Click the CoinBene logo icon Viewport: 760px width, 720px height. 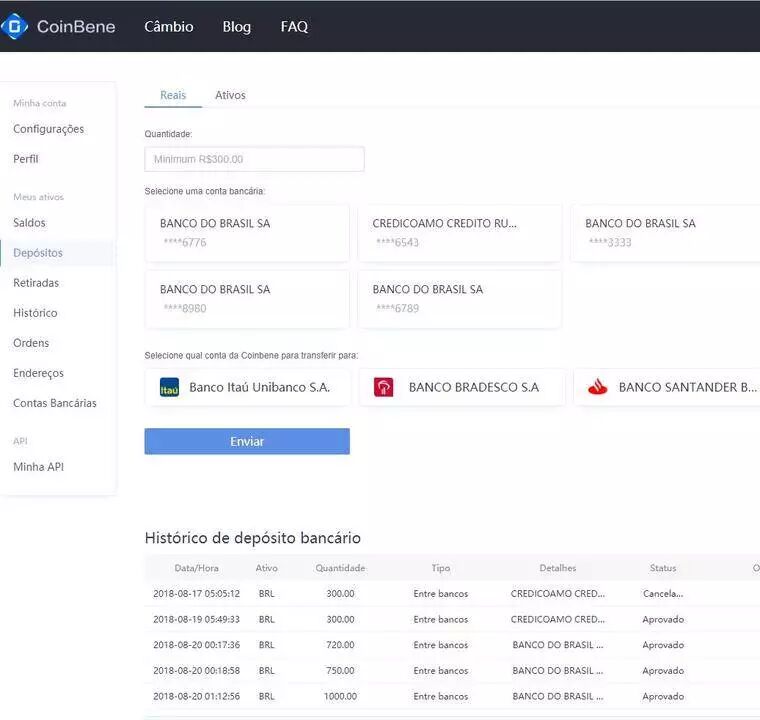click(x=15, y=26)
